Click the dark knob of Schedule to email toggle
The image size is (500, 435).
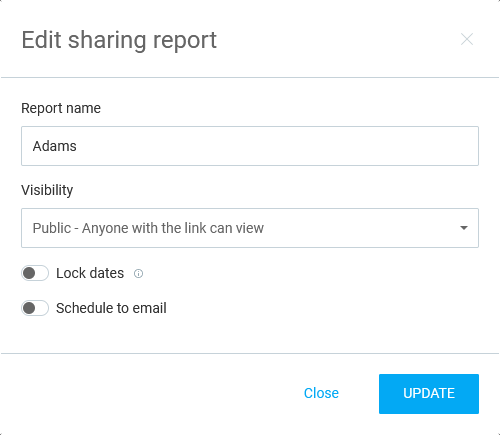tap(29, 308)
